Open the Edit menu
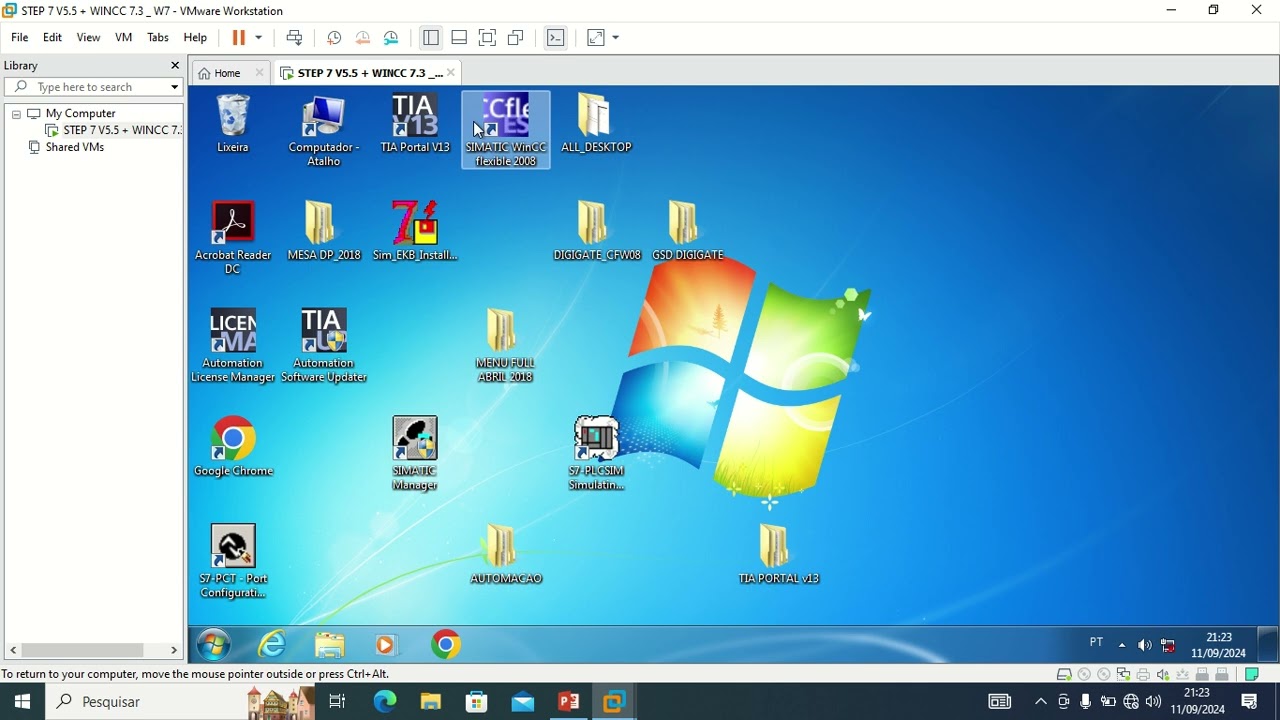The width and height of the screenshot is (1280, 720). click(x=52, y=37)
